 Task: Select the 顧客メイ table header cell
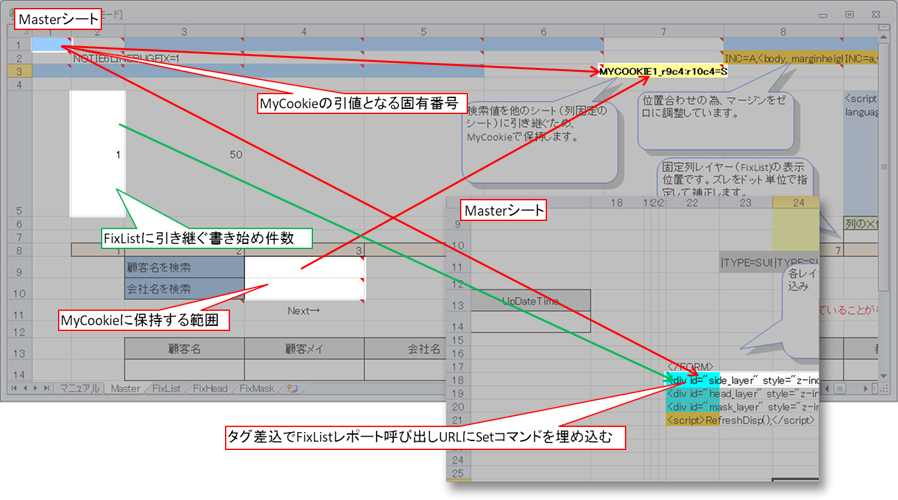click(304, 349)
